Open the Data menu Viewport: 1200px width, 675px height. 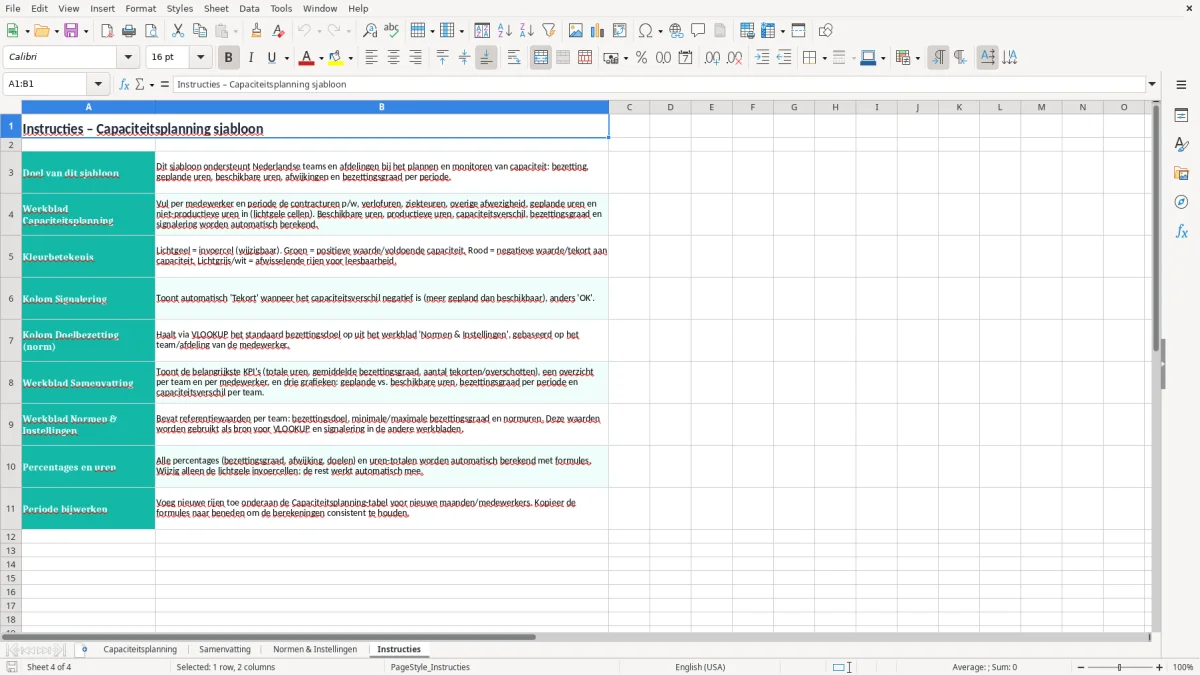click(x=249, y=8)
